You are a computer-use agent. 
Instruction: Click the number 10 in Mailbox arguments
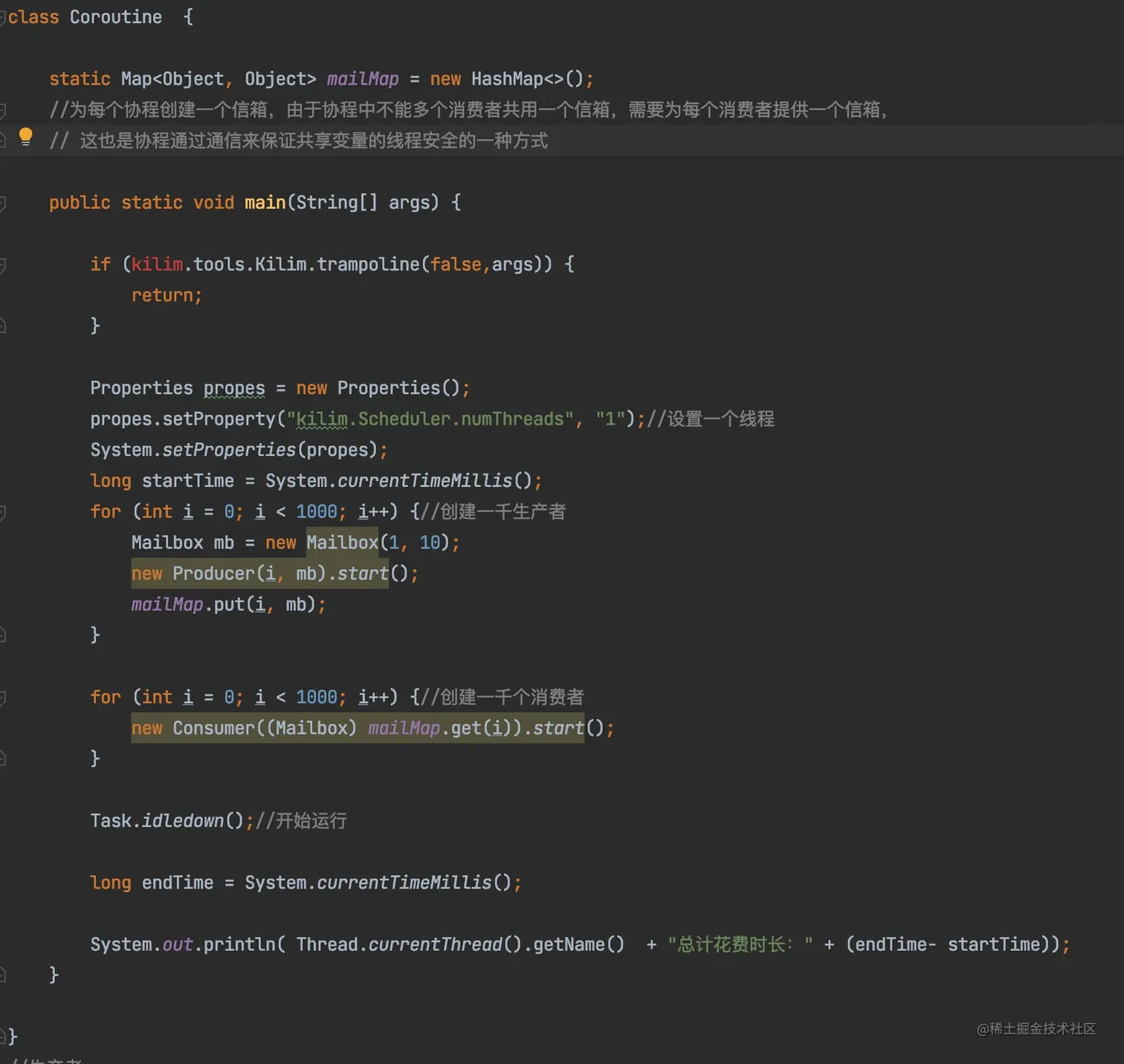coord(430,543)
